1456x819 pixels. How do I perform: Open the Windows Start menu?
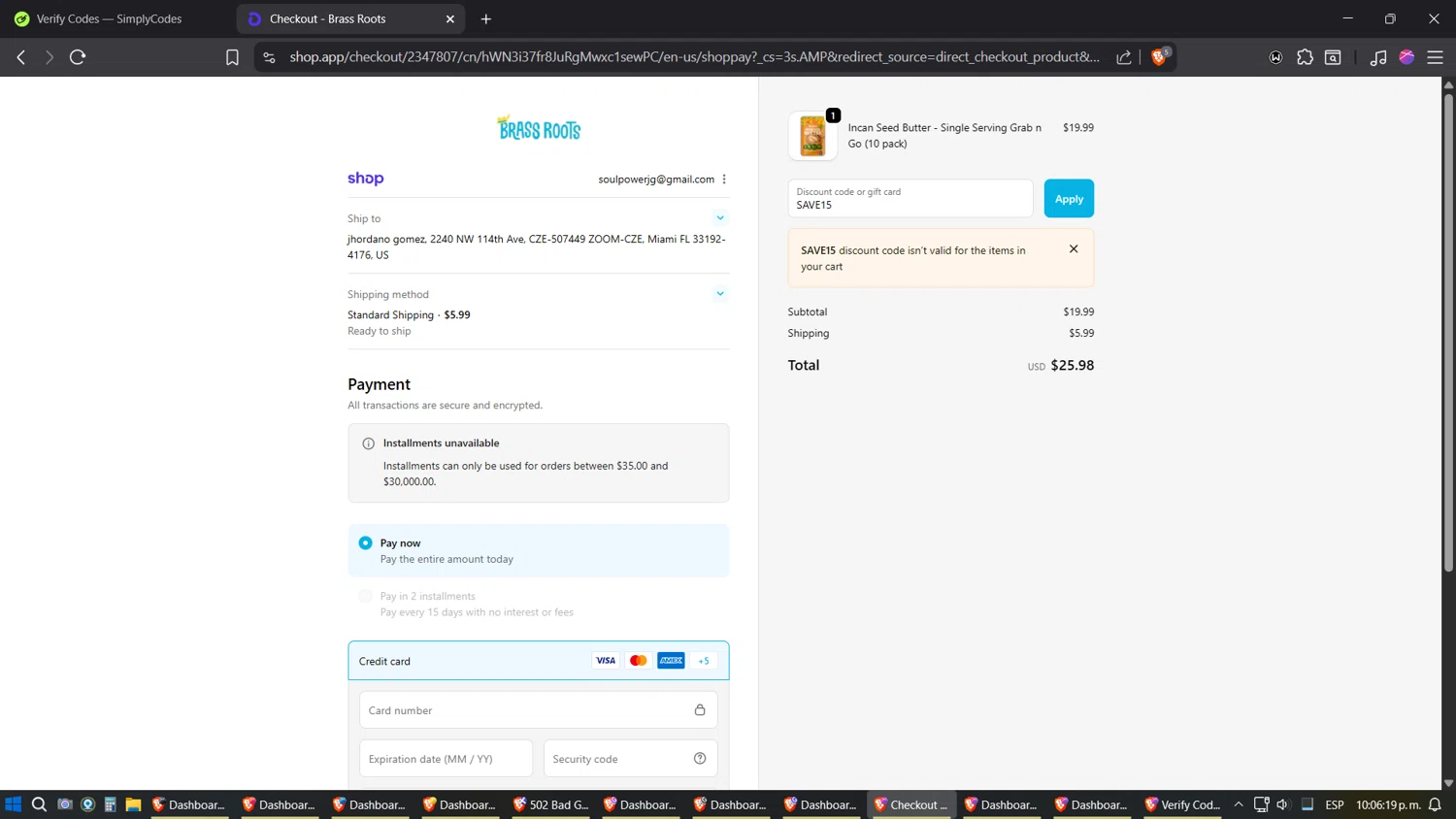click(x=14, y=804)
